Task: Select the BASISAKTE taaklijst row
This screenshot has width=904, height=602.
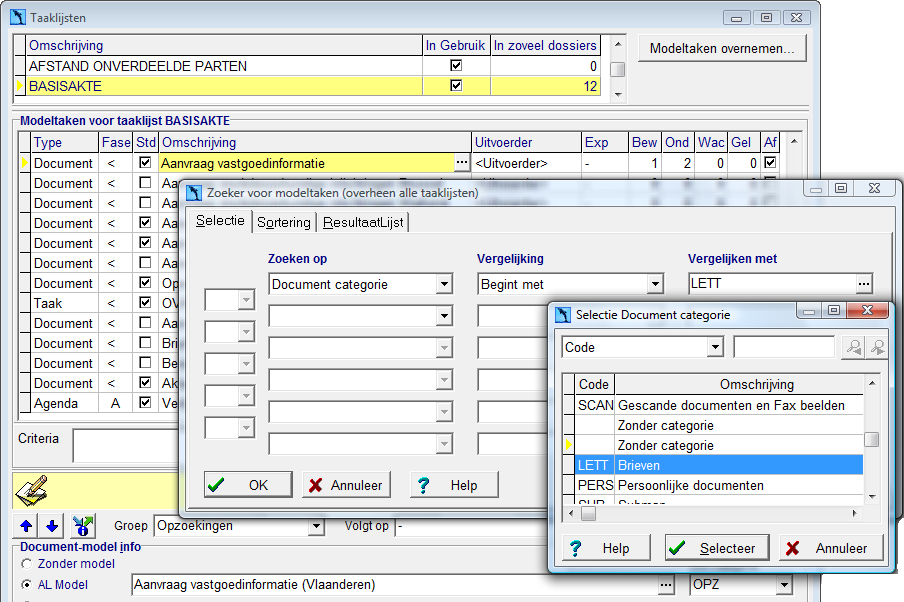Action: coord(312,86)
